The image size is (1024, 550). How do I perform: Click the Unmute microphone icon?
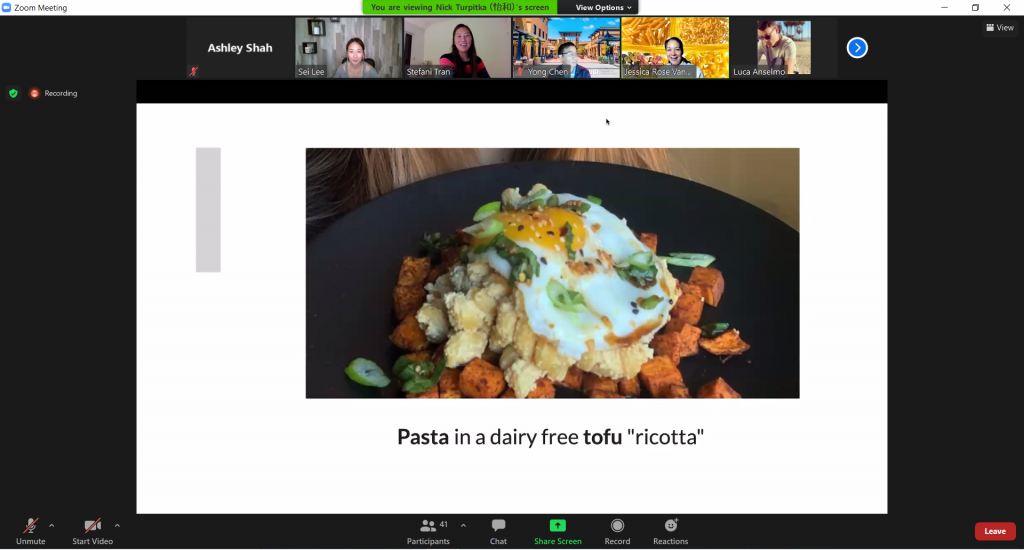[x=30, y=526]
